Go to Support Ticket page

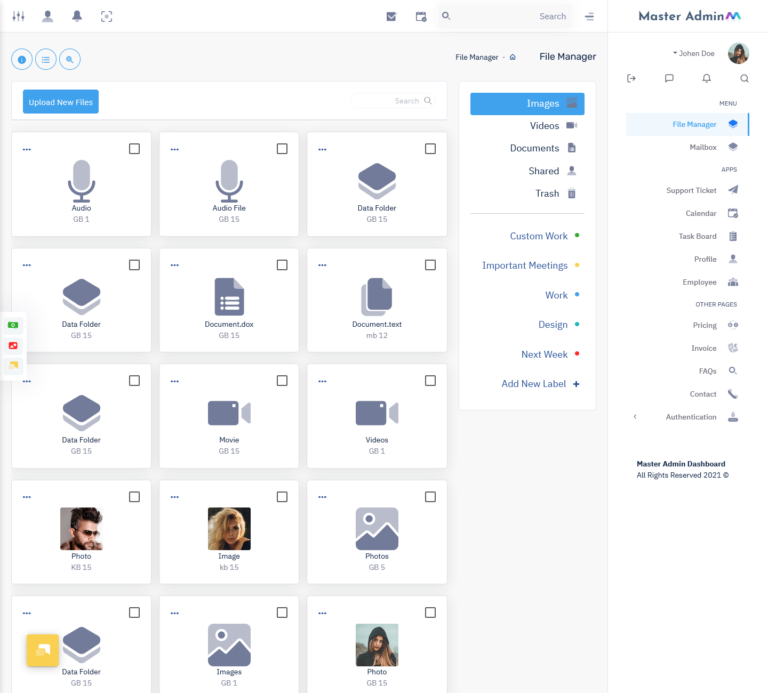[x=687, y=190]
